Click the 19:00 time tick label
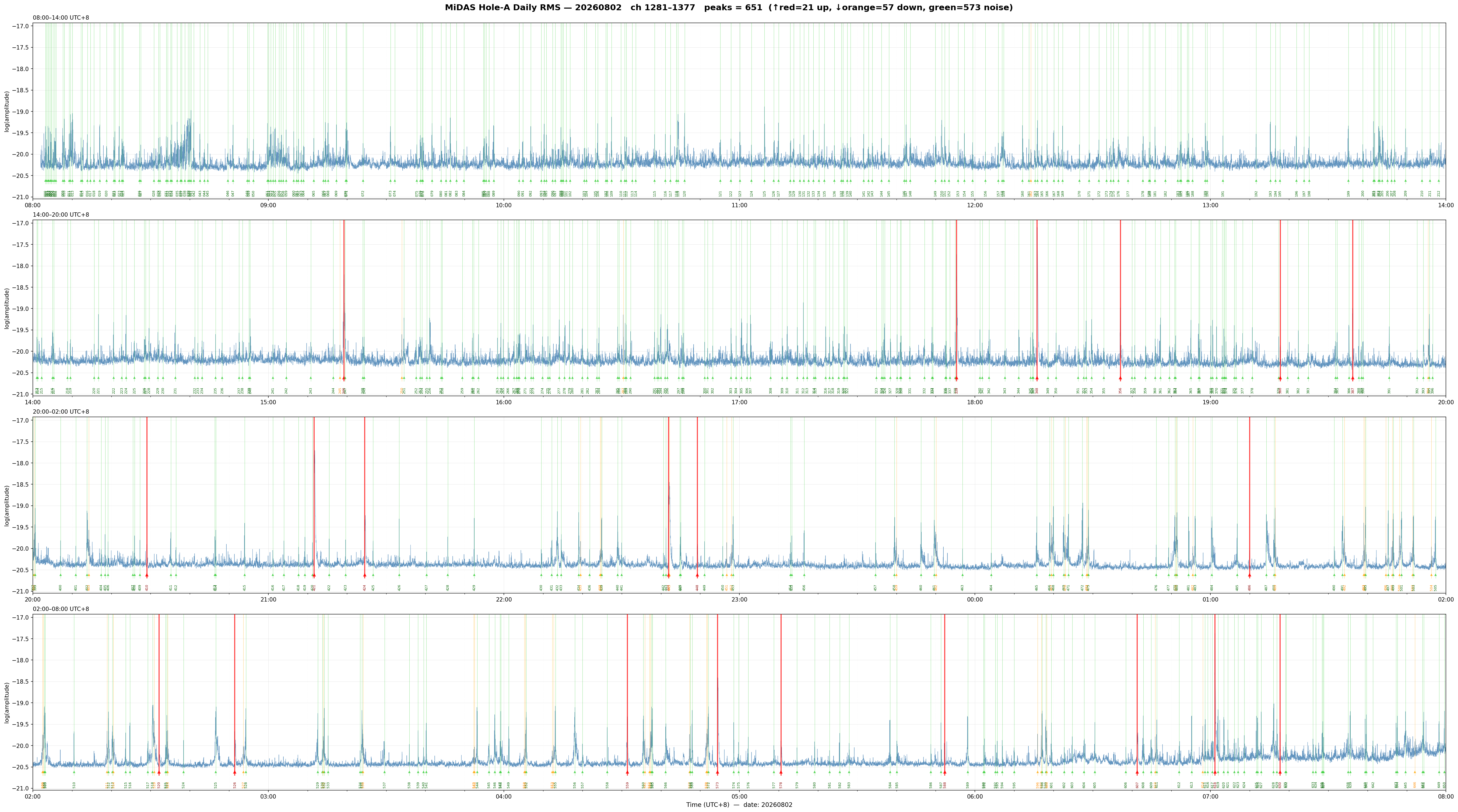This screenshot has height=812, width=1458. click(x=1210, y=402)
